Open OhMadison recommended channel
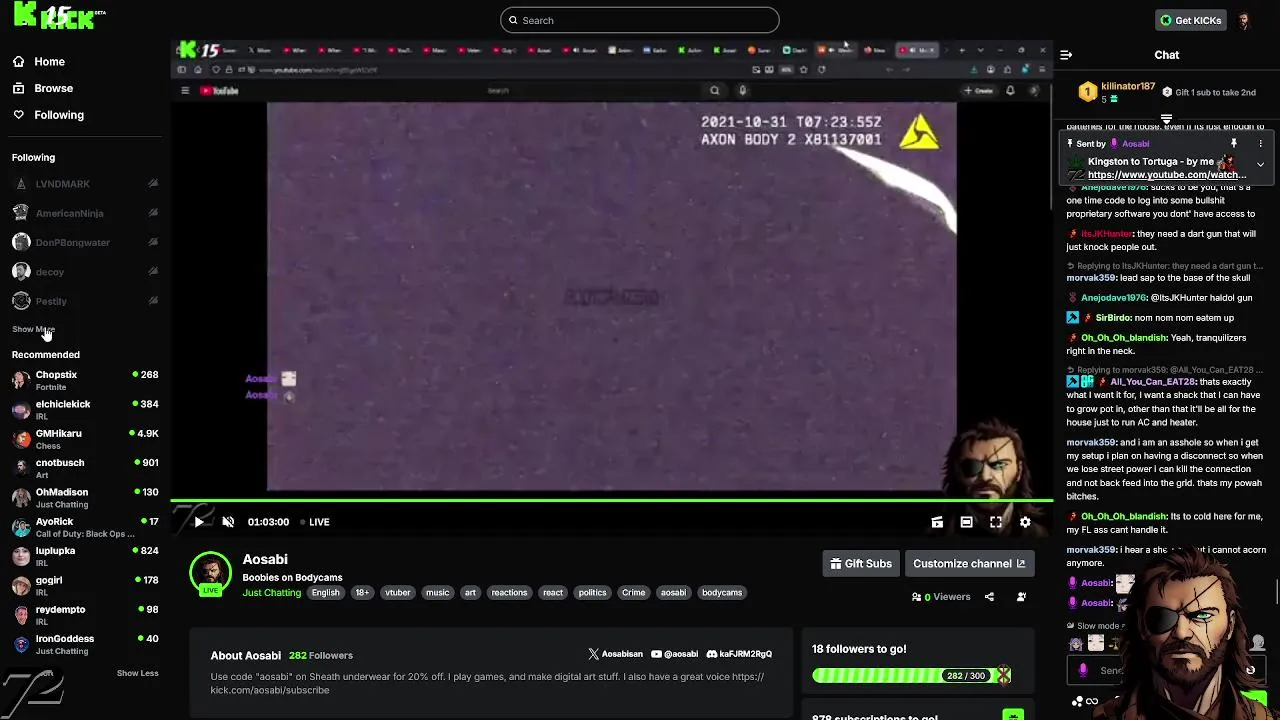The width and height of the screenshot is (1280, 720). pyautogui.click(x=85, y=497)
